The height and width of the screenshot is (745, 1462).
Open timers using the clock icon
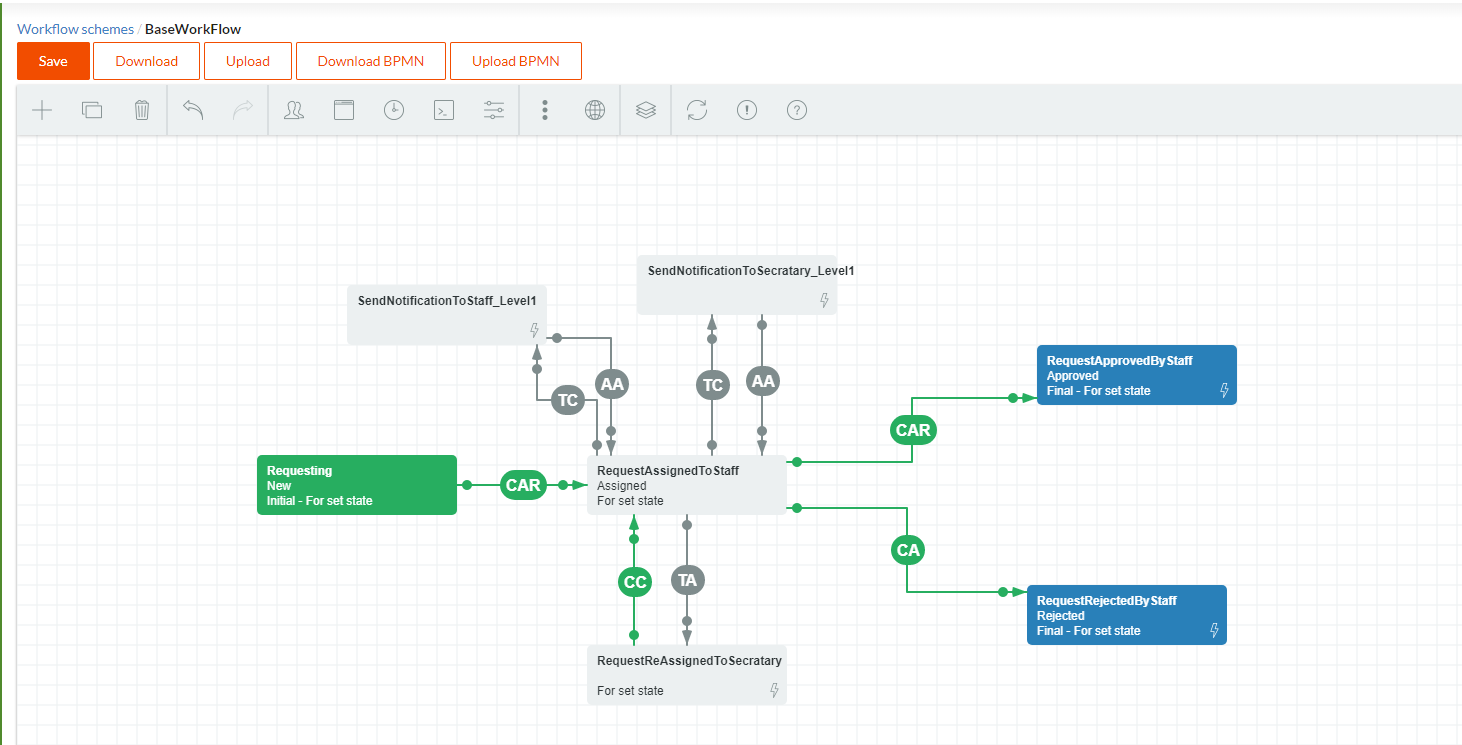[x=394, y=110]
